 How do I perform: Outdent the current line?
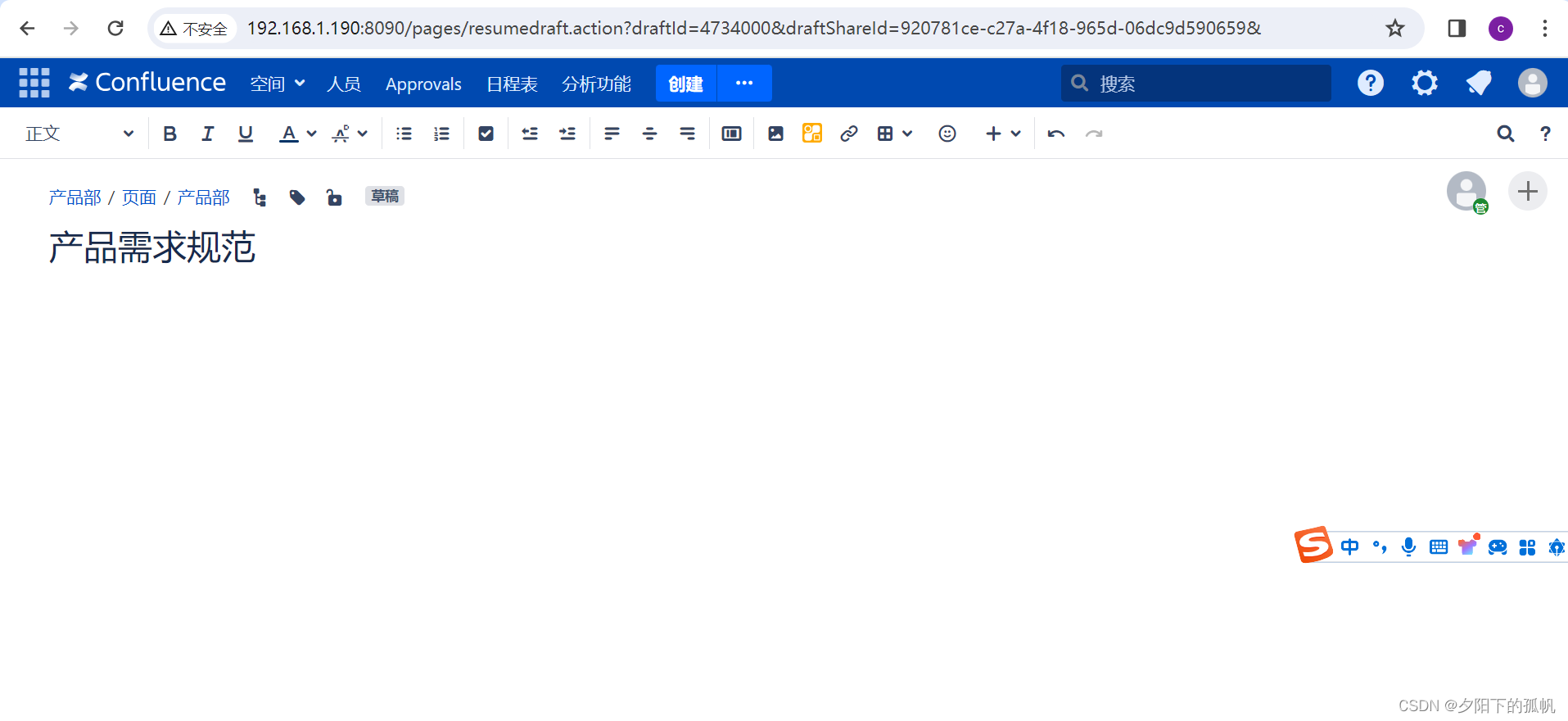click(530, 134)
